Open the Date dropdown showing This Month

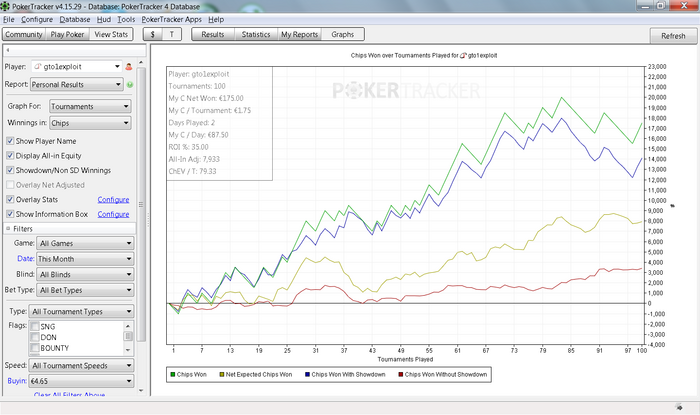85,259
